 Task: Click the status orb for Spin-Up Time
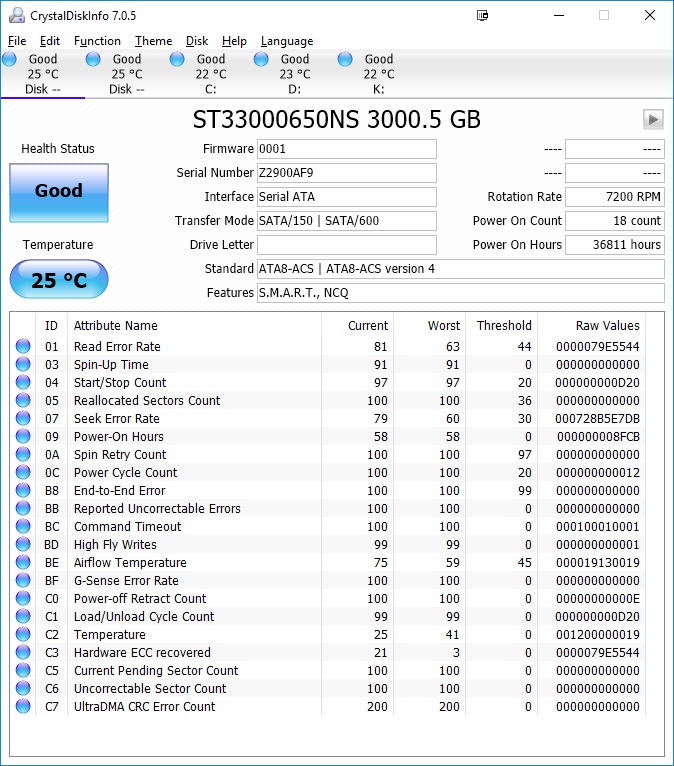23,364
